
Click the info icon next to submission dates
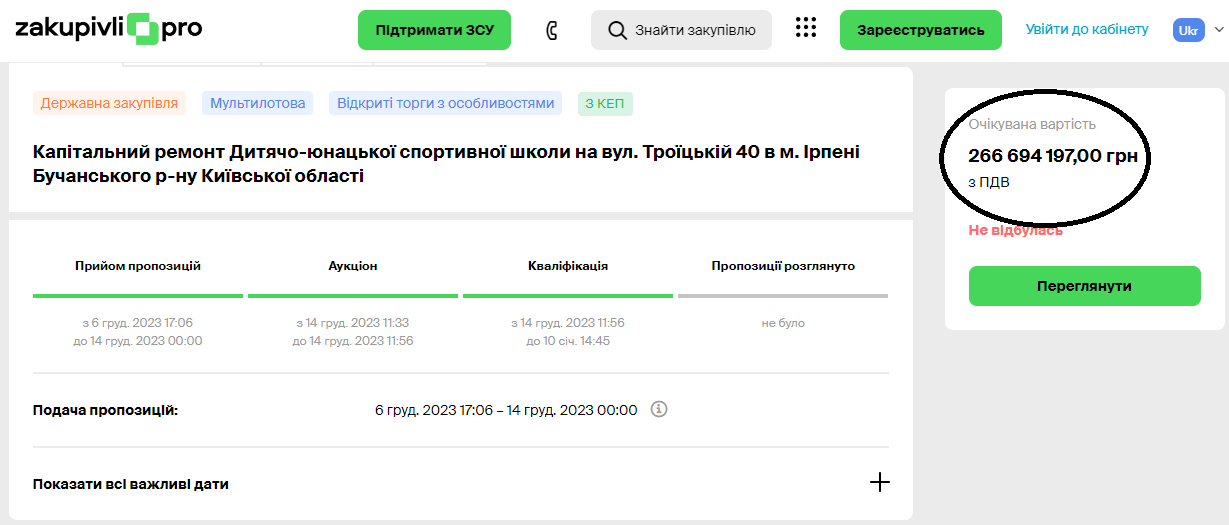pyautogui.click(x=659, y=409)
